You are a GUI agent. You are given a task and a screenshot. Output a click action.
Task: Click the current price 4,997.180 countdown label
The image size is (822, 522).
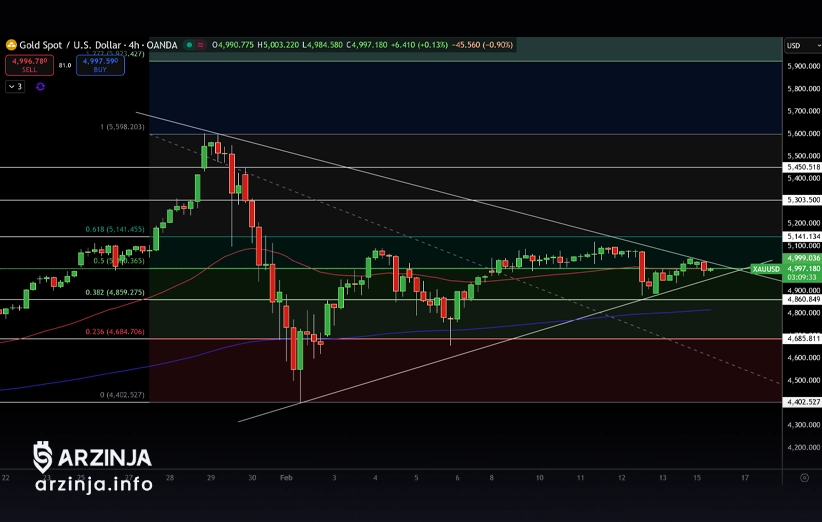pos(802,268)
